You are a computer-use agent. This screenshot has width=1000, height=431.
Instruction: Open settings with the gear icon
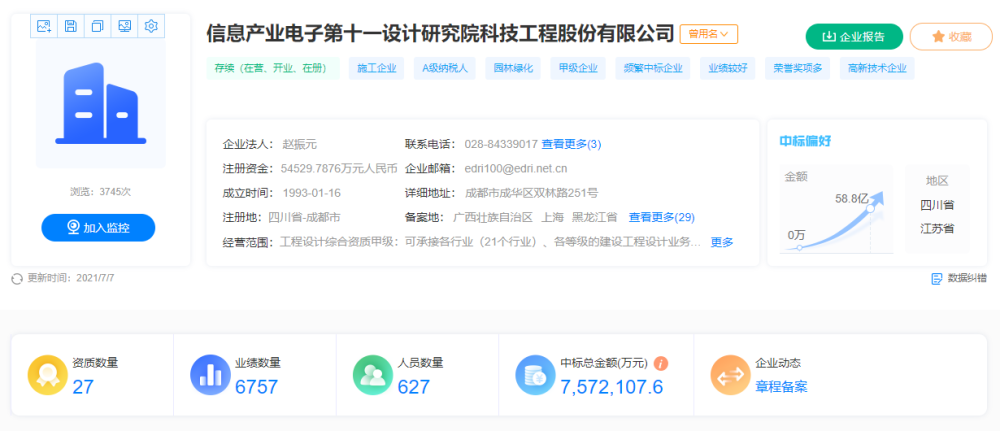(x=151, y=26)
